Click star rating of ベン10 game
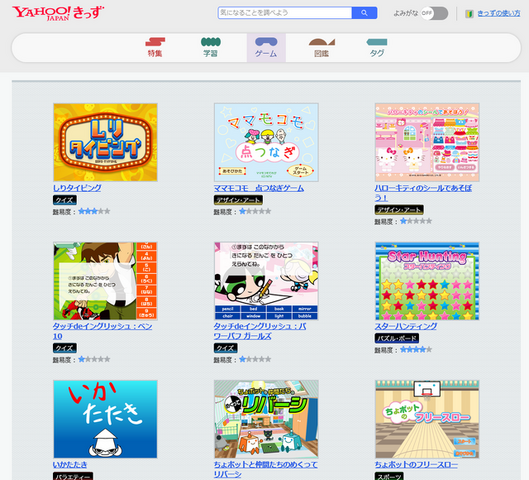Image resolution: width=529 pixels, height=480 pixels. 94,360
